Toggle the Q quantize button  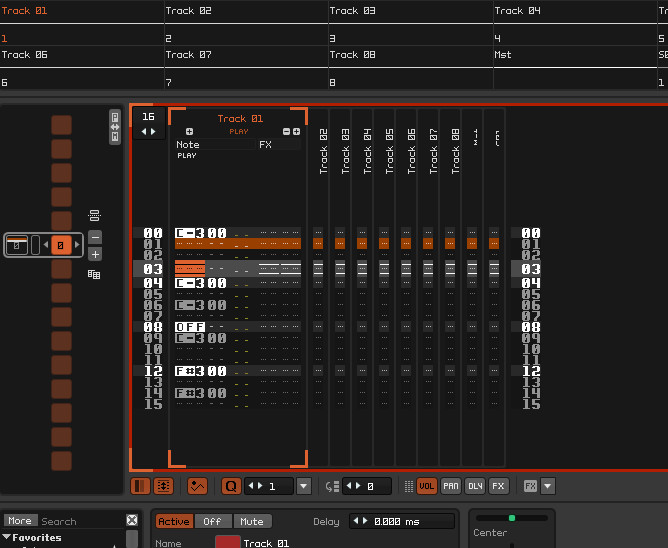(231, 486)
